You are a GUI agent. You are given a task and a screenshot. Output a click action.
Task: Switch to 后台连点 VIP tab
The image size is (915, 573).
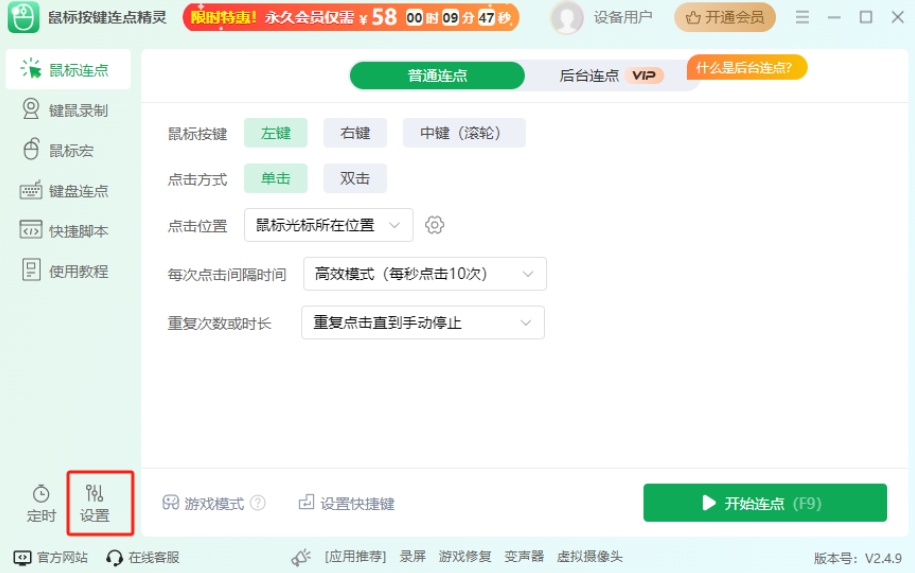(611, 75)
